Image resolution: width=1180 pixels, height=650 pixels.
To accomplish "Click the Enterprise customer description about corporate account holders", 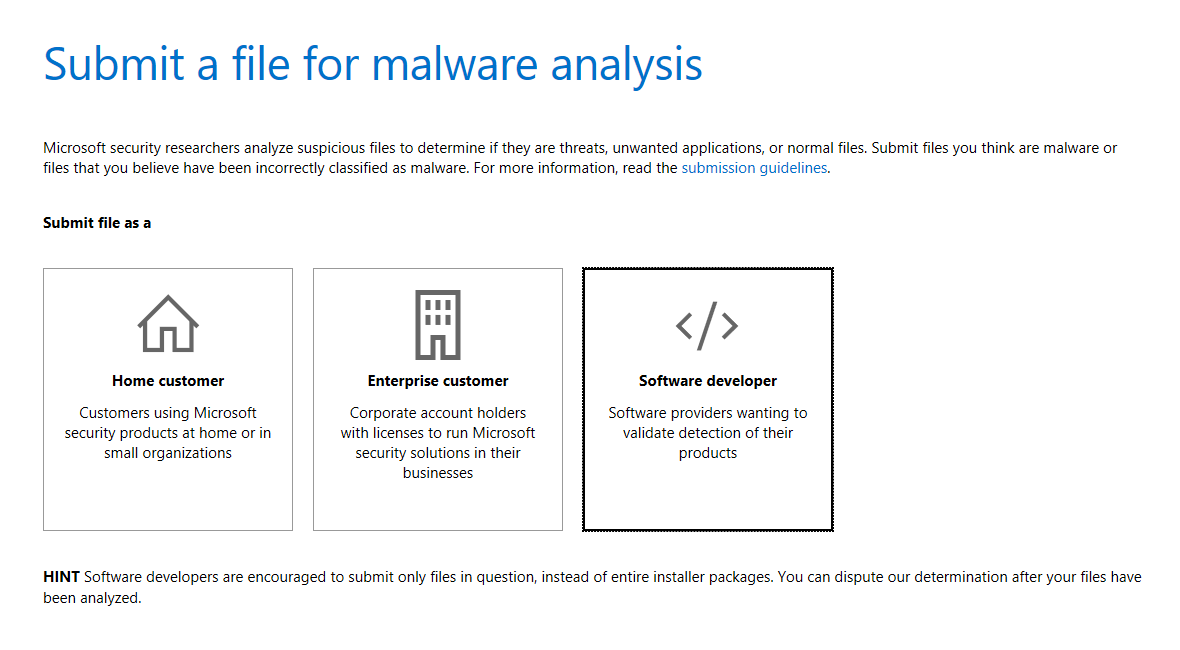I will pyautogui.click(x=437, y=442).
